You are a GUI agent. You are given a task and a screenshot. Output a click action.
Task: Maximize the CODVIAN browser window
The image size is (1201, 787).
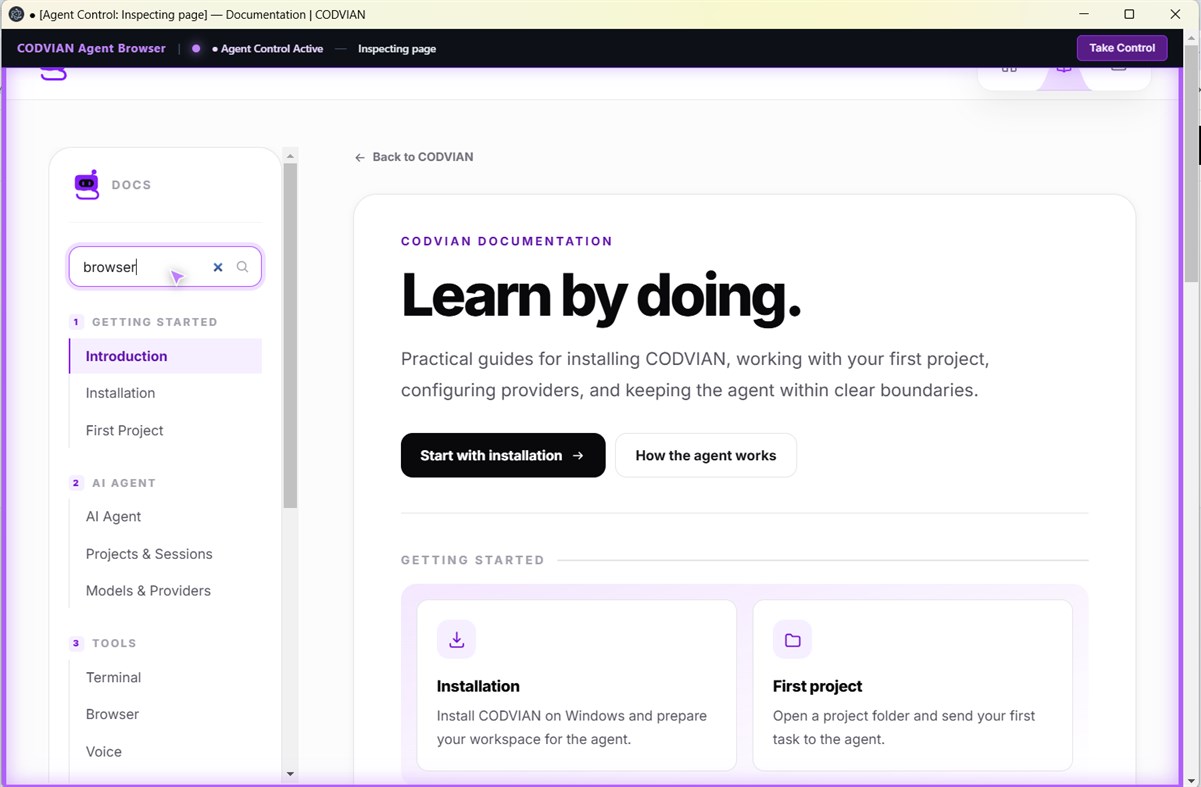tap(1129, 14)
